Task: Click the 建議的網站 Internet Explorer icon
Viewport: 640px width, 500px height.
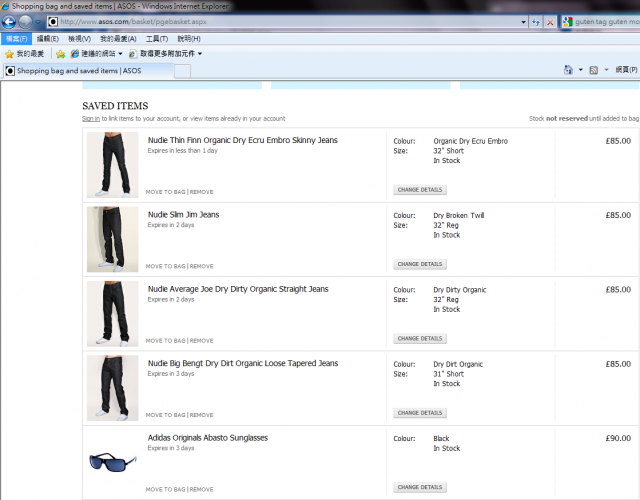Action: tap(75, 54)
